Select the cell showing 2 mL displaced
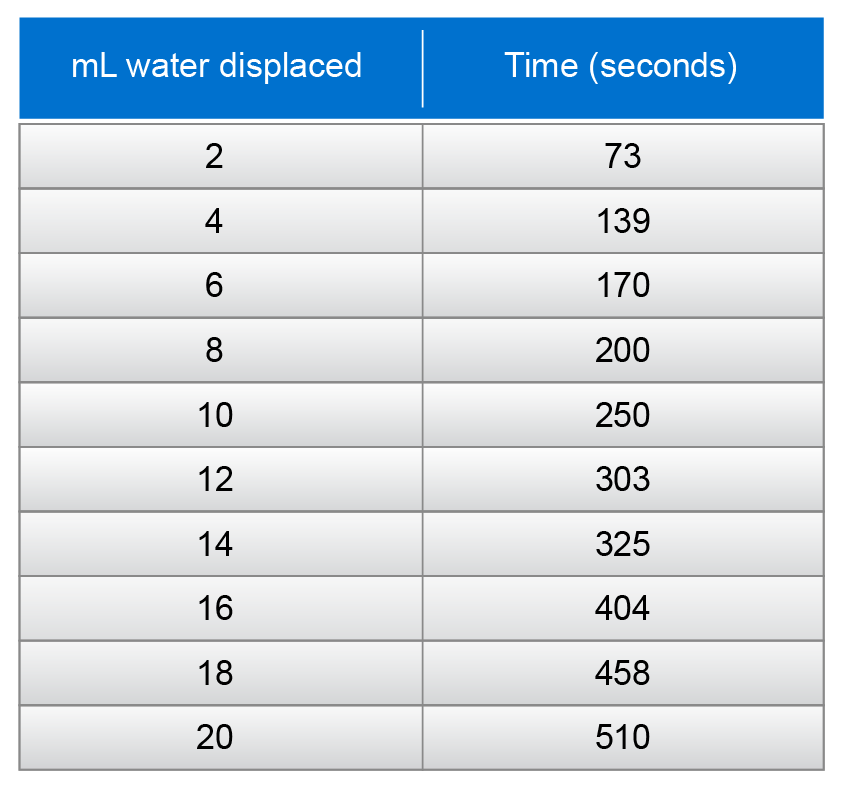Screen dimensions: 843x788 pyautogui.click(x=215, y=156)
